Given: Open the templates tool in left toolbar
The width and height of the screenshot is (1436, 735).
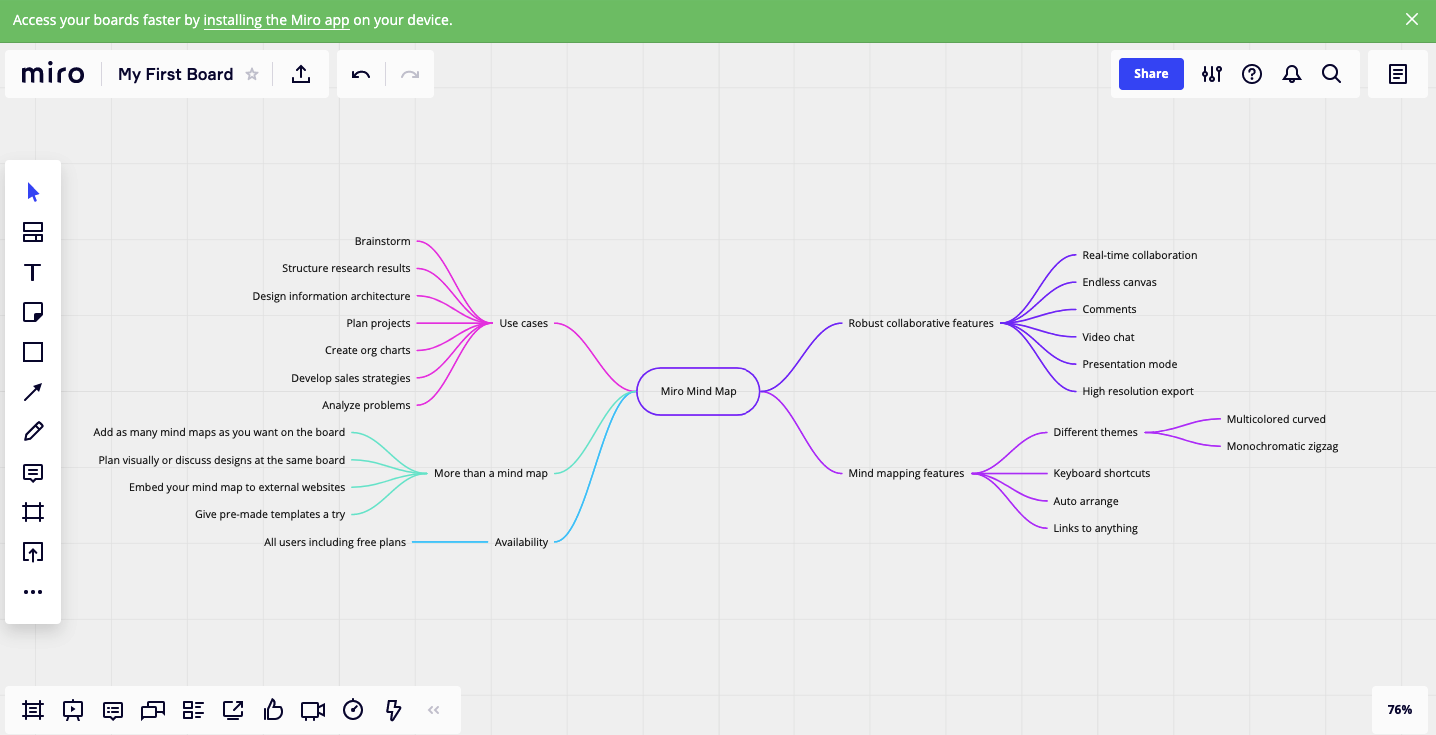Looking at the screenshot, I should 33,232.
